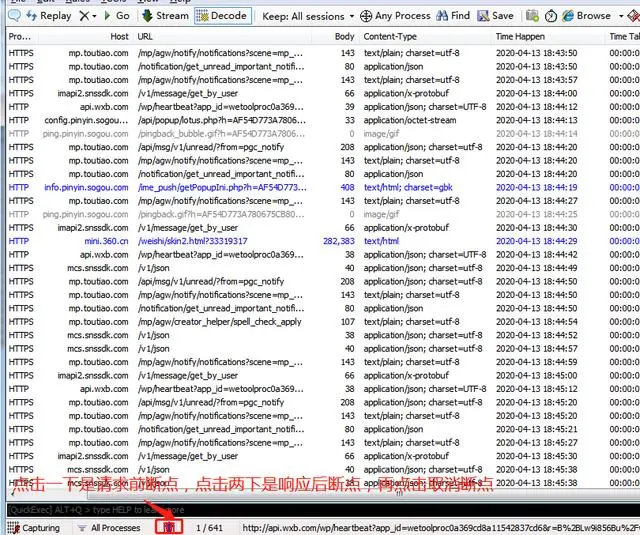The width and height of the screenshot is (640, 535).
Task: Select the ping.pinyin.sogou.com session at 18:44:25
Action: [323, 214]
